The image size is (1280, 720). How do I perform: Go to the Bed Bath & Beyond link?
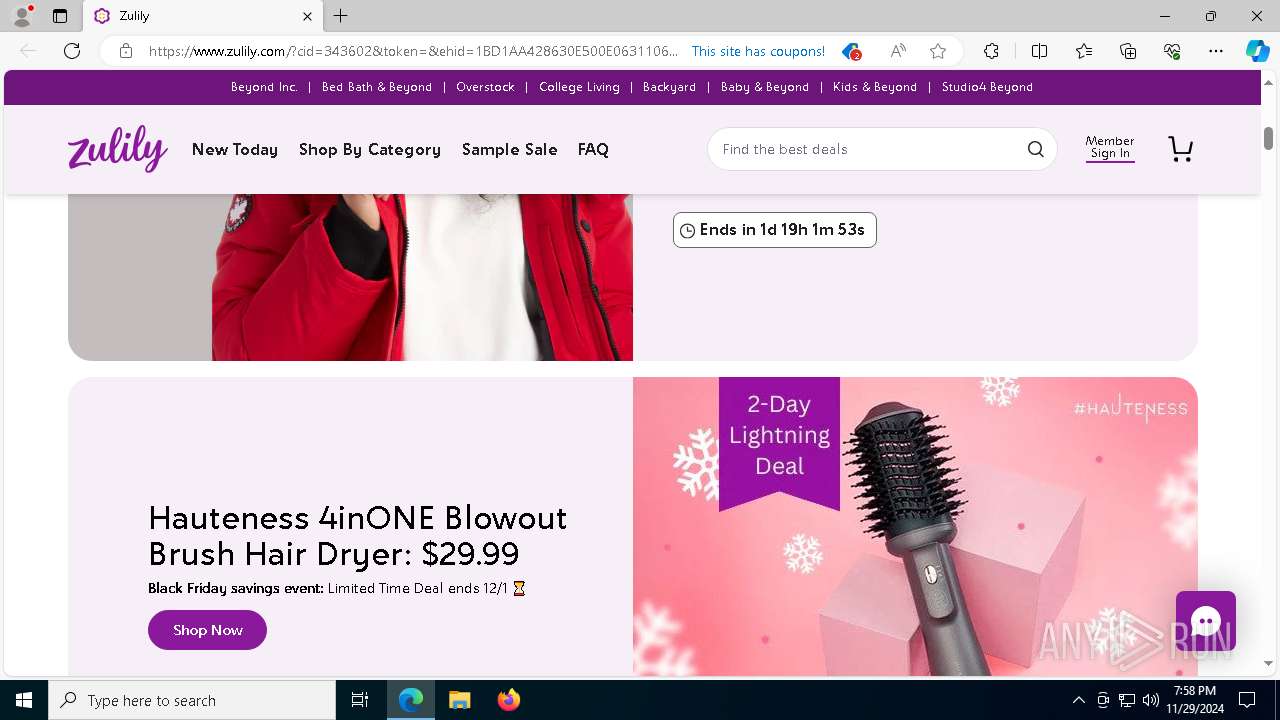tap(377, 87)
